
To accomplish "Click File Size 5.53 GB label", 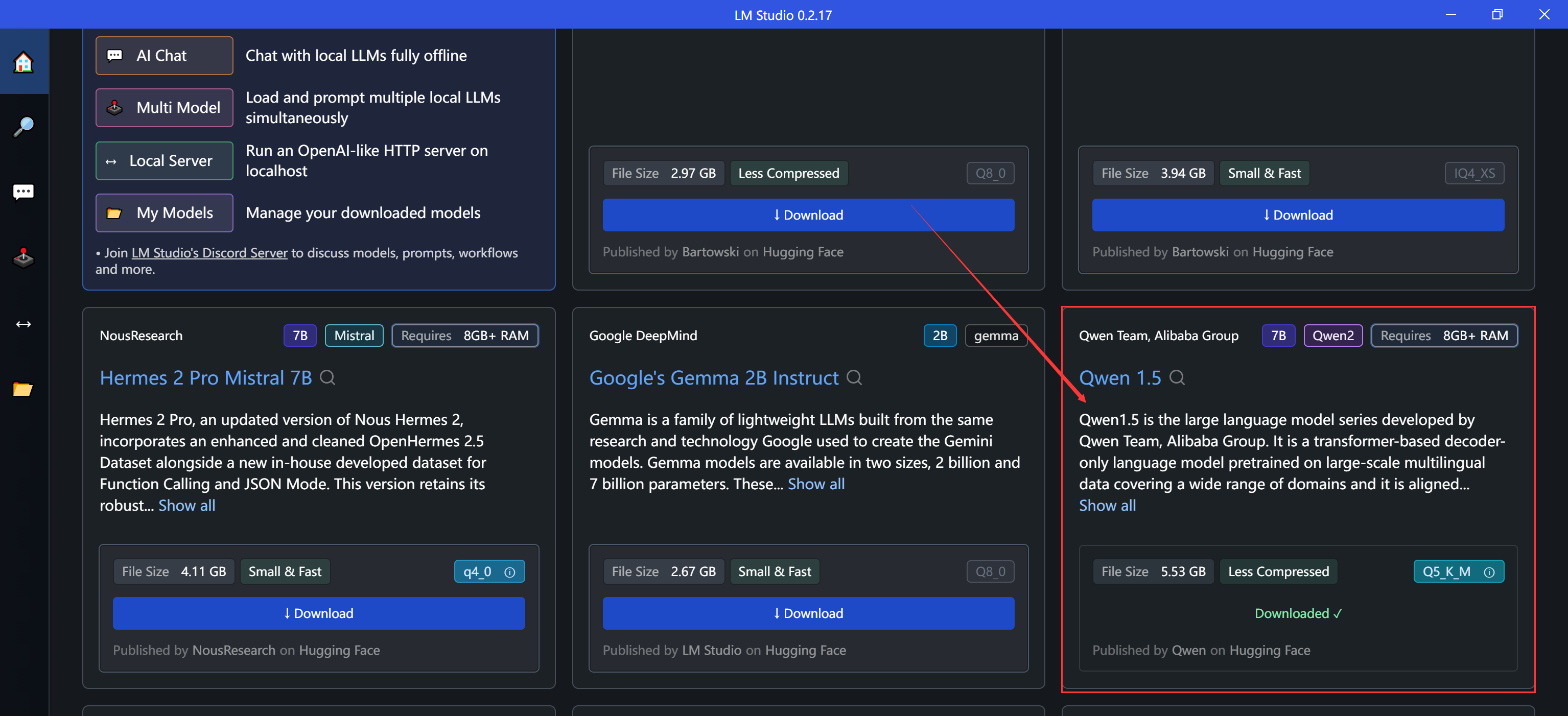I will point(1153,571).
